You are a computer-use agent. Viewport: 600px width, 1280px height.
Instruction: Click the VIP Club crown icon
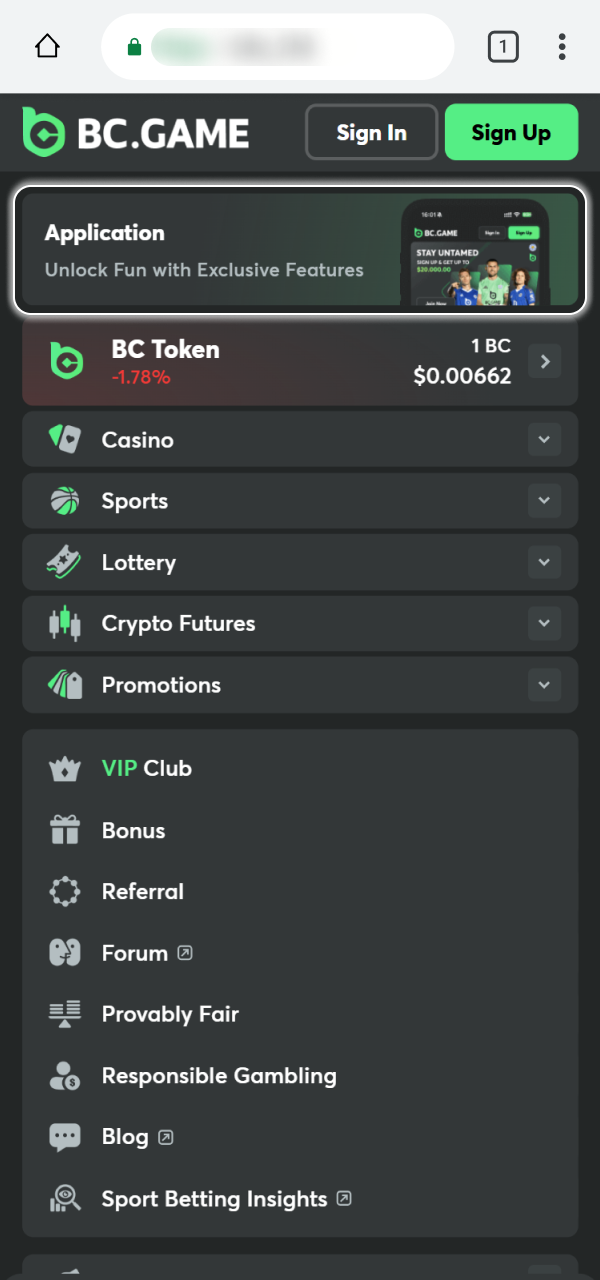[x=64, y=768]
